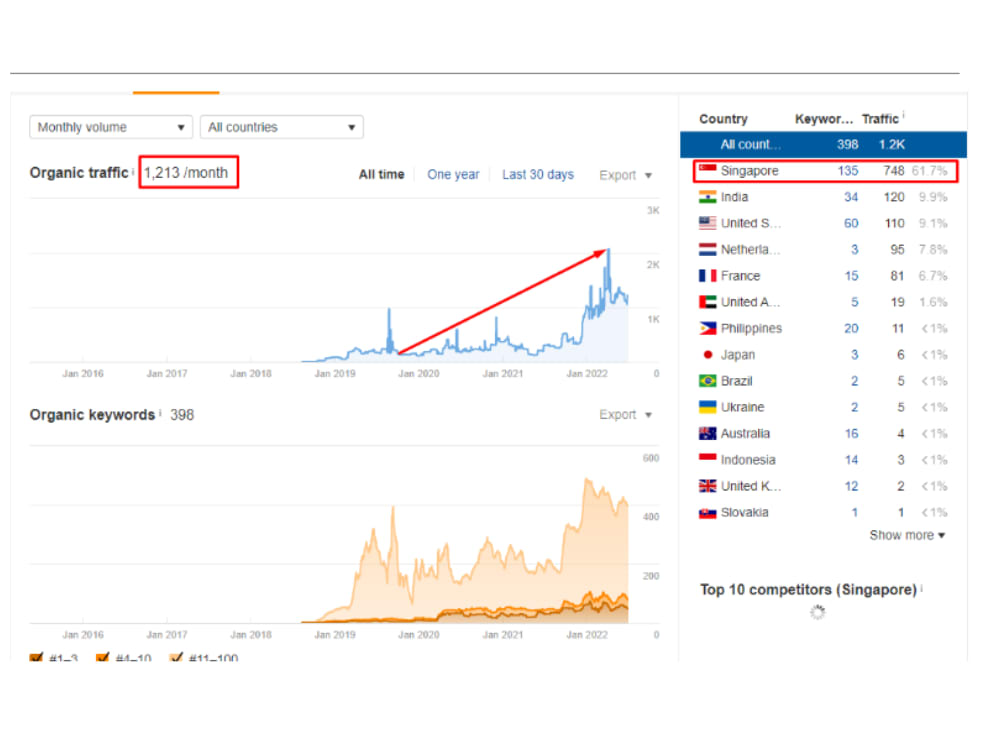Open the All countries dropdown
Screen dimensions: 1000x750
click(x=282, y=127)
